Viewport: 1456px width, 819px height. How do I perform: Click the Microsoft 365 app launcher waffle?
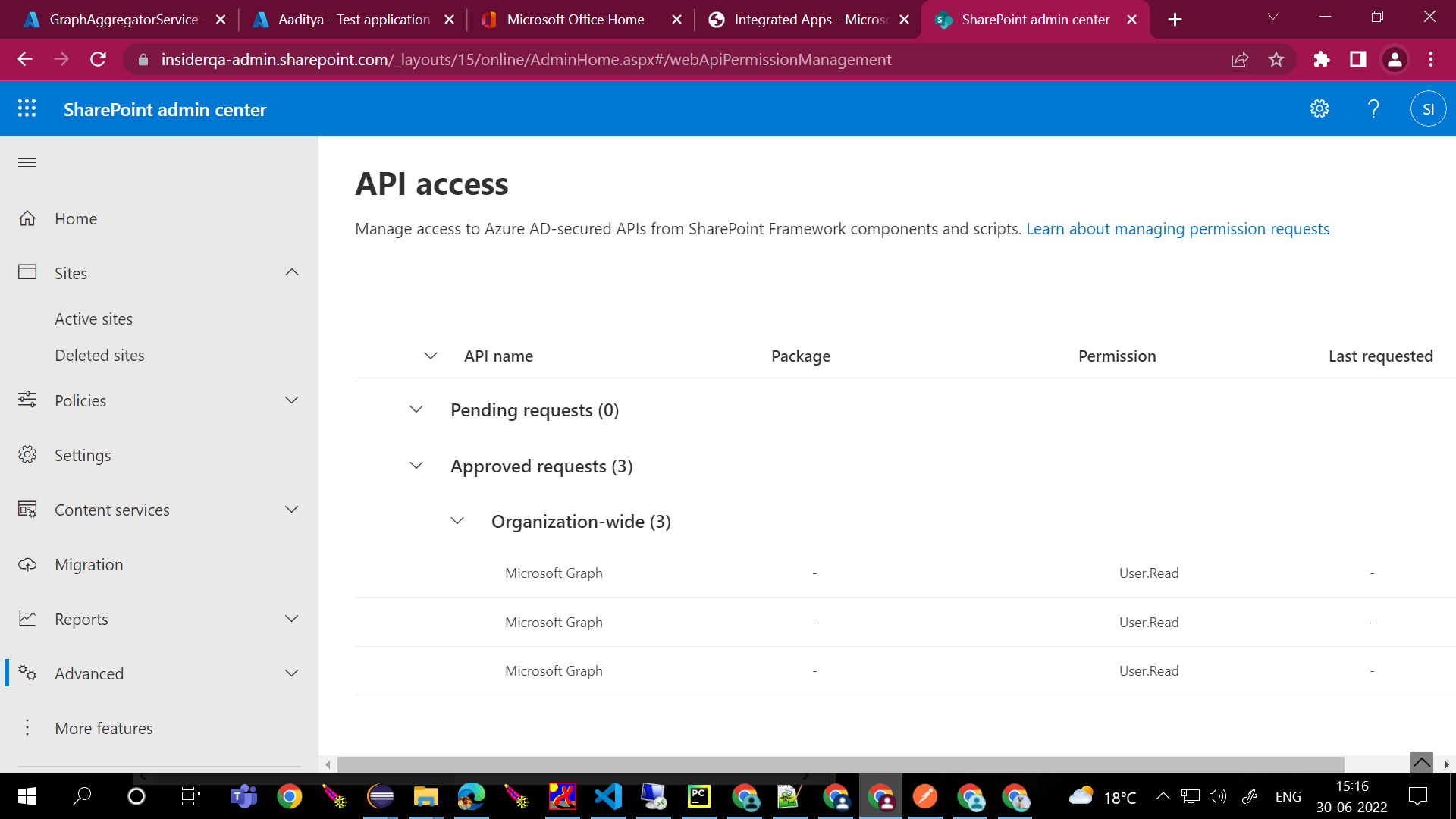pyautogui.click(x=27, y=108)
